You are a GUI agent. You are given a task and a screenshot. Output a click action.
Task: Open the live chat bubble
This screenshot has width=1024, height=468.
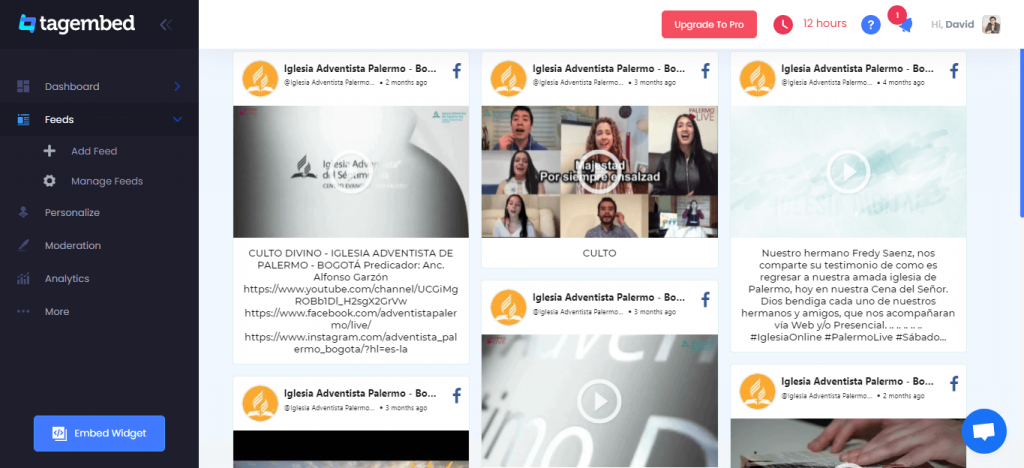[x=984, y=431]
